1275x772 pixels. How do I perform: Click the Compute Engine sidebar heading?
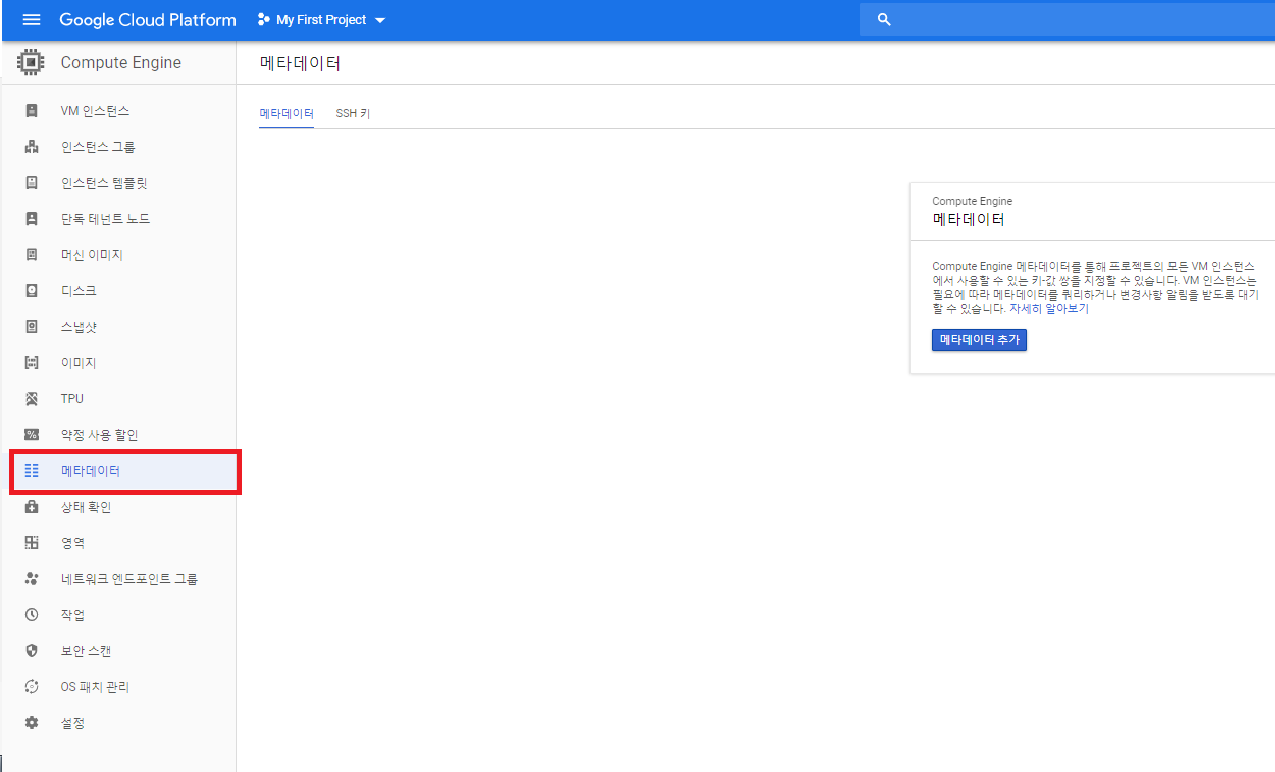(x=121, y=62)
